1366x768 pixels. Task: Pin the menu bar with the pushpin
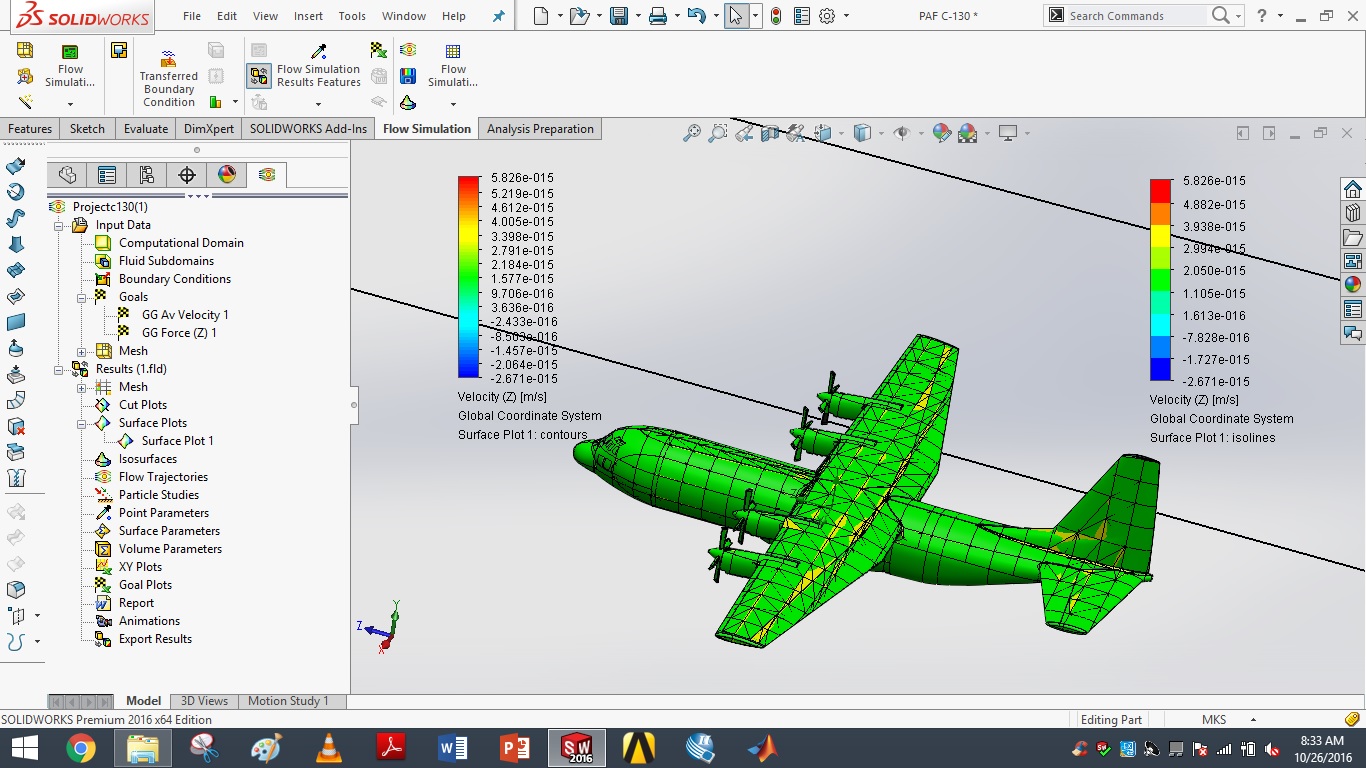point(499,16)
